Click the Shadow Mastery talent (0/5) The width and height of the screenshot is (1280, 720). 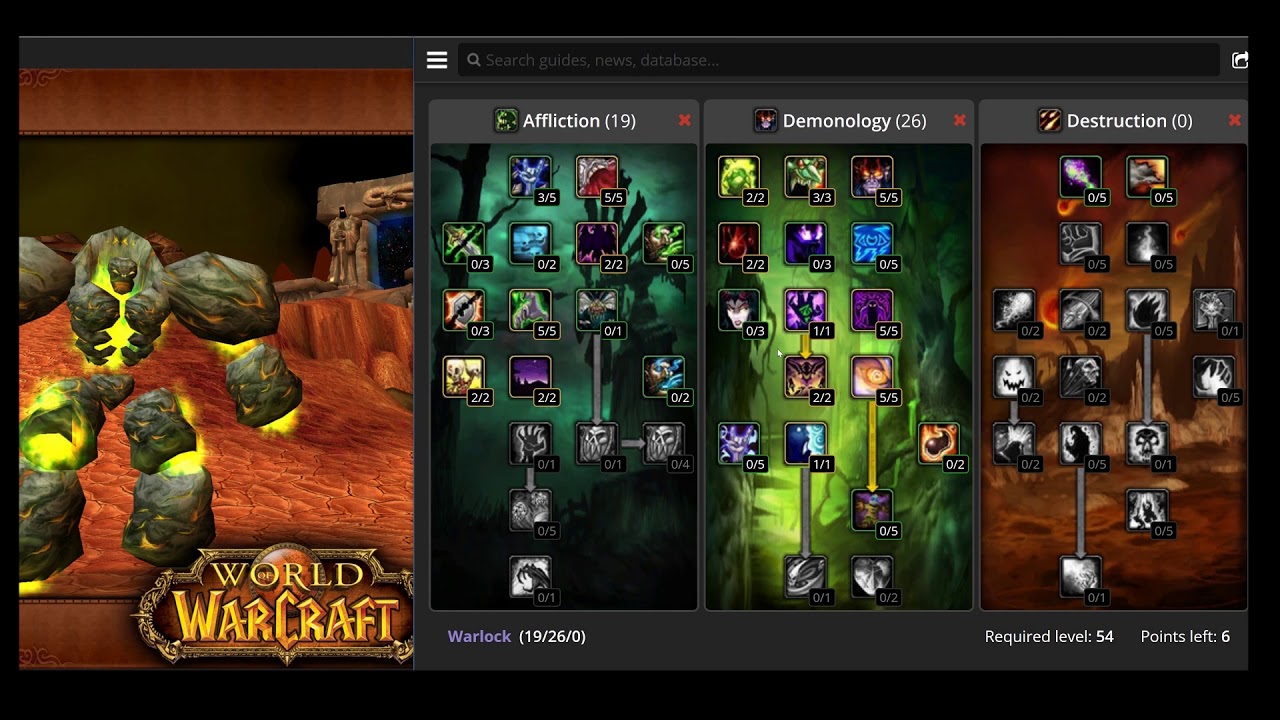[x=530, y=510]
